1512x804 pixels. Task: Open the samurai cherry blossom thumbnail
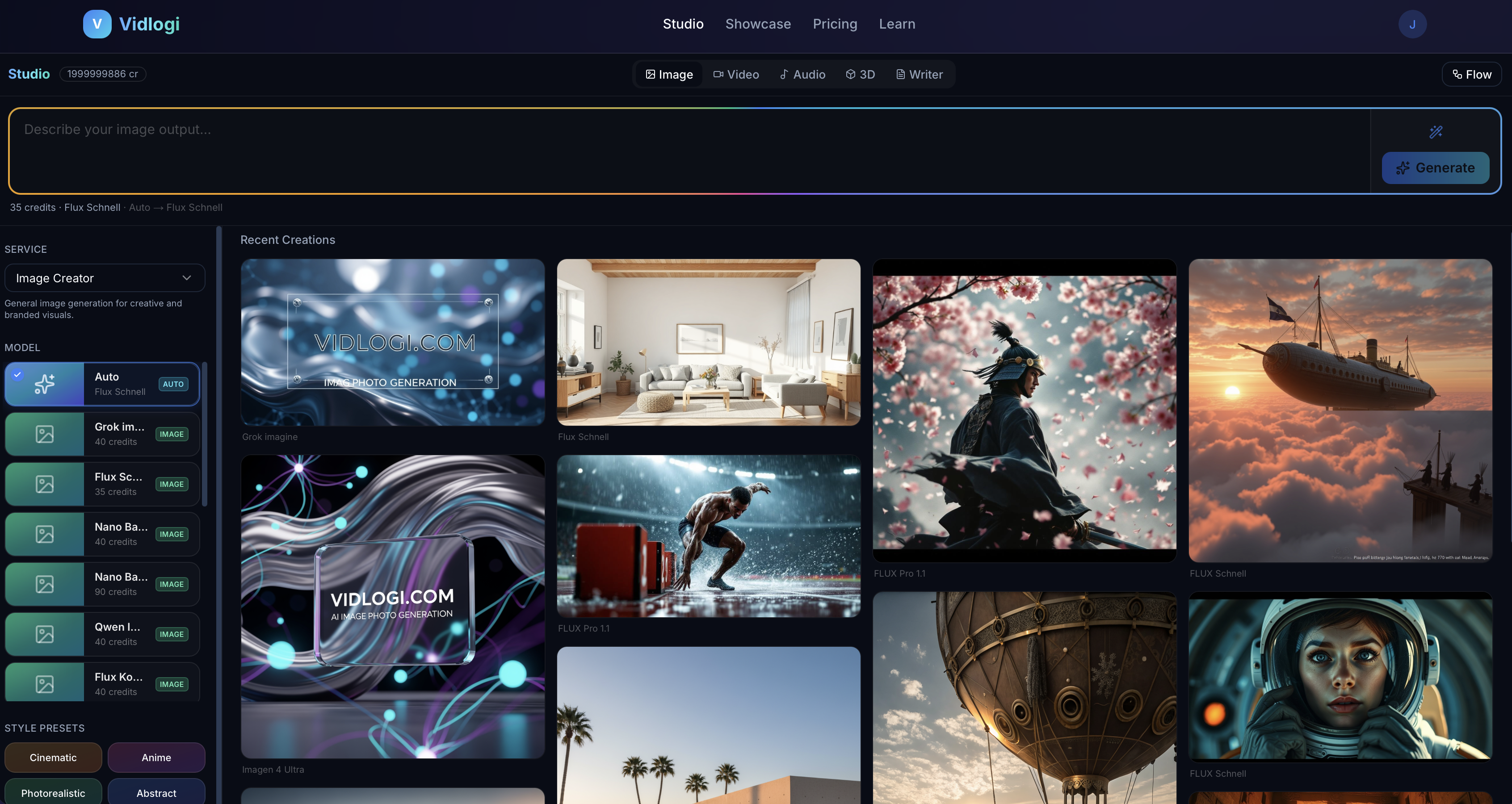pos(1024,411)
